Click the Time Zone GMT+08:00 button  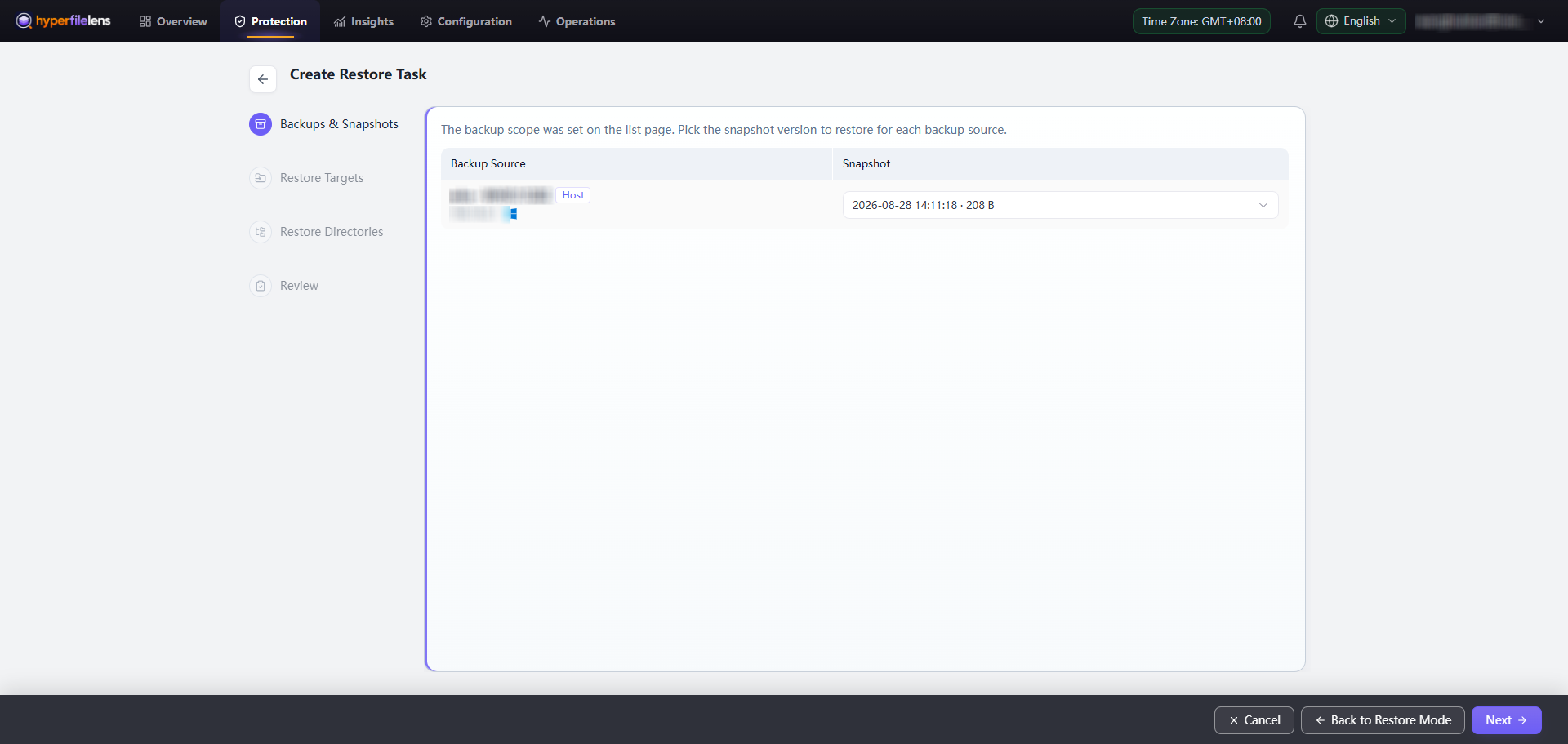(x=1201, y=21)
